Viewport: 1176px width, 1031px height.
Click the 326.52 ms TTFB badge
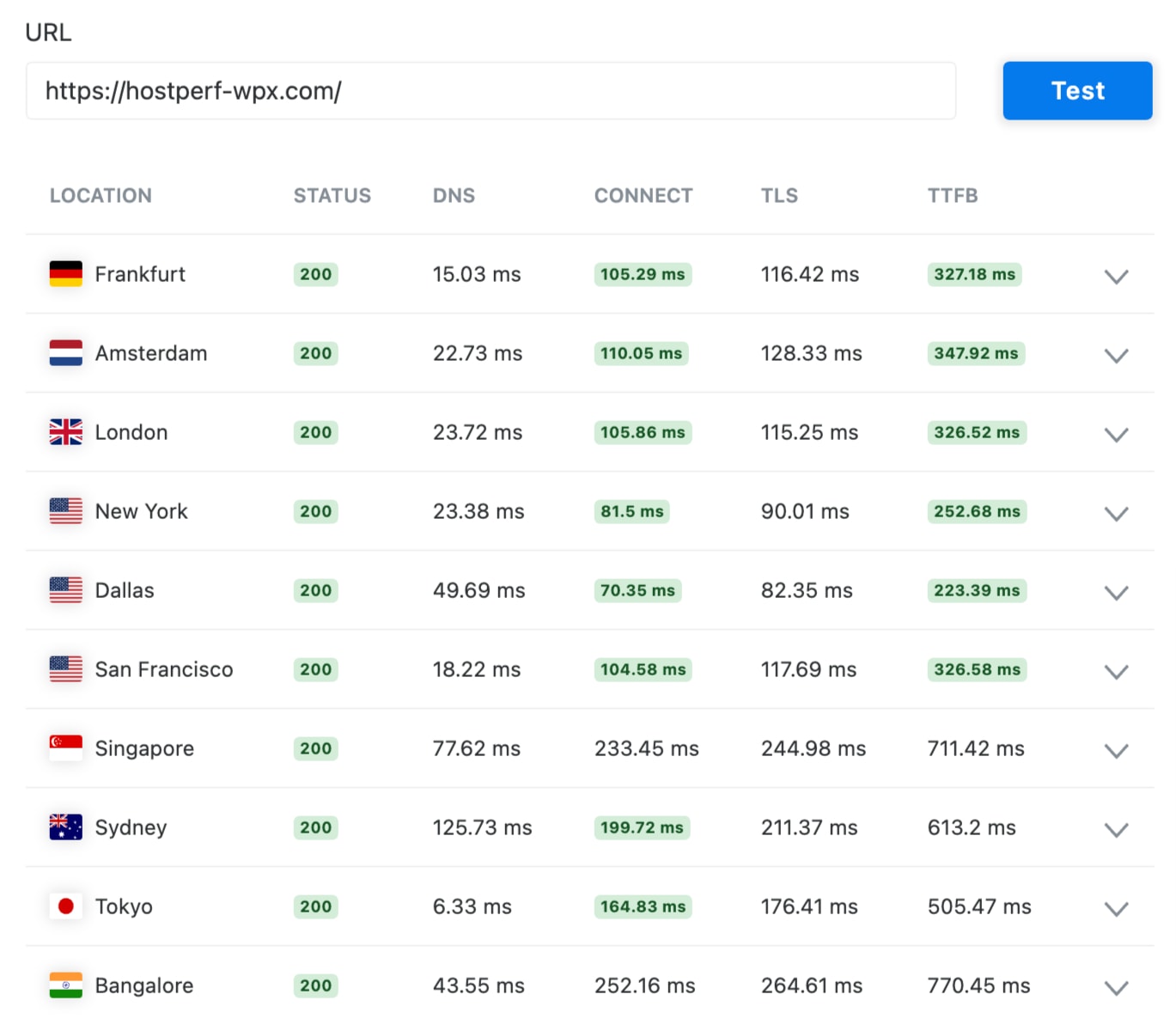click(977, 432)
